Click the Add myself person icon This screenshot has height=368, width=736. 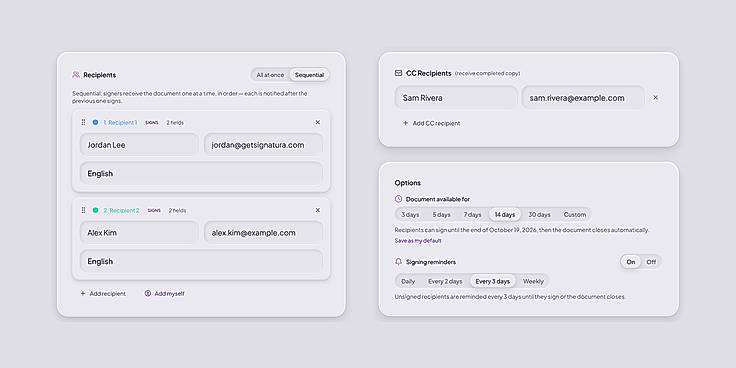(147, 293)
